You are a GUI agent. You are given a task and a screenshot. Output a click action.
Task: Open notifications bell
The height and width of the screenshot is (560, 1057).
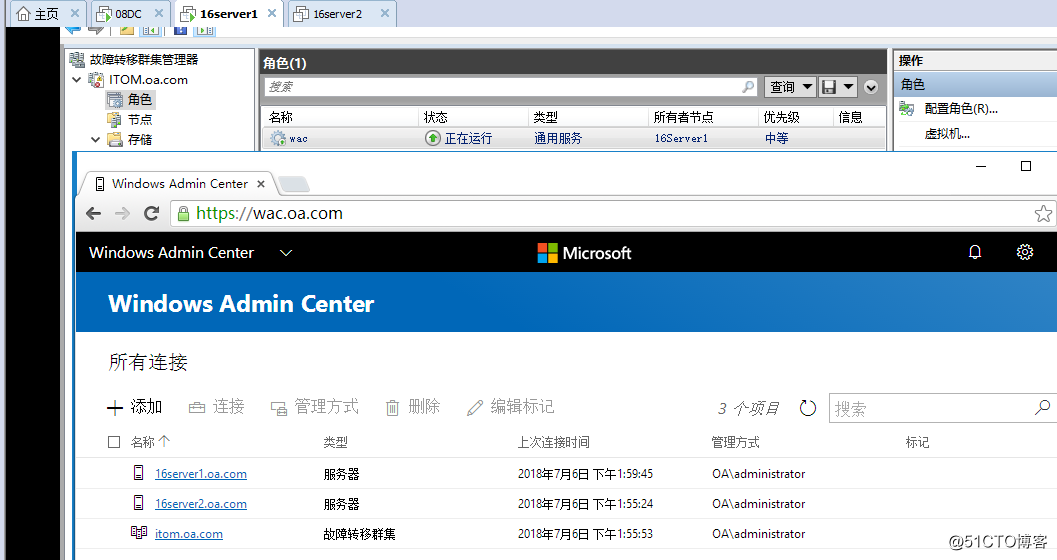975,252
